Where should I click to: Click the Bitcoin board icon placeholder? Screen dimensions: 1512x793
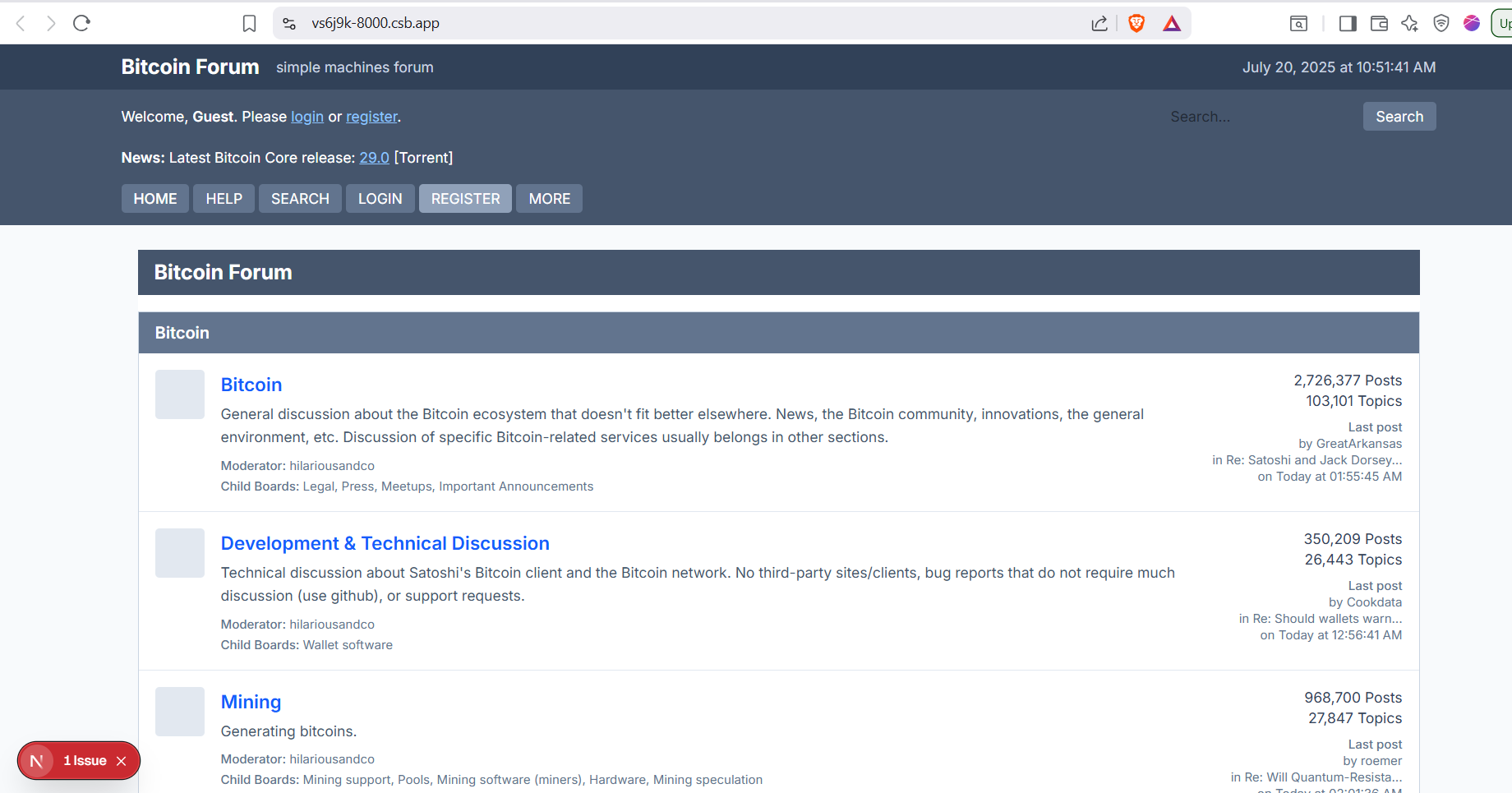click(x=180, y=394)
